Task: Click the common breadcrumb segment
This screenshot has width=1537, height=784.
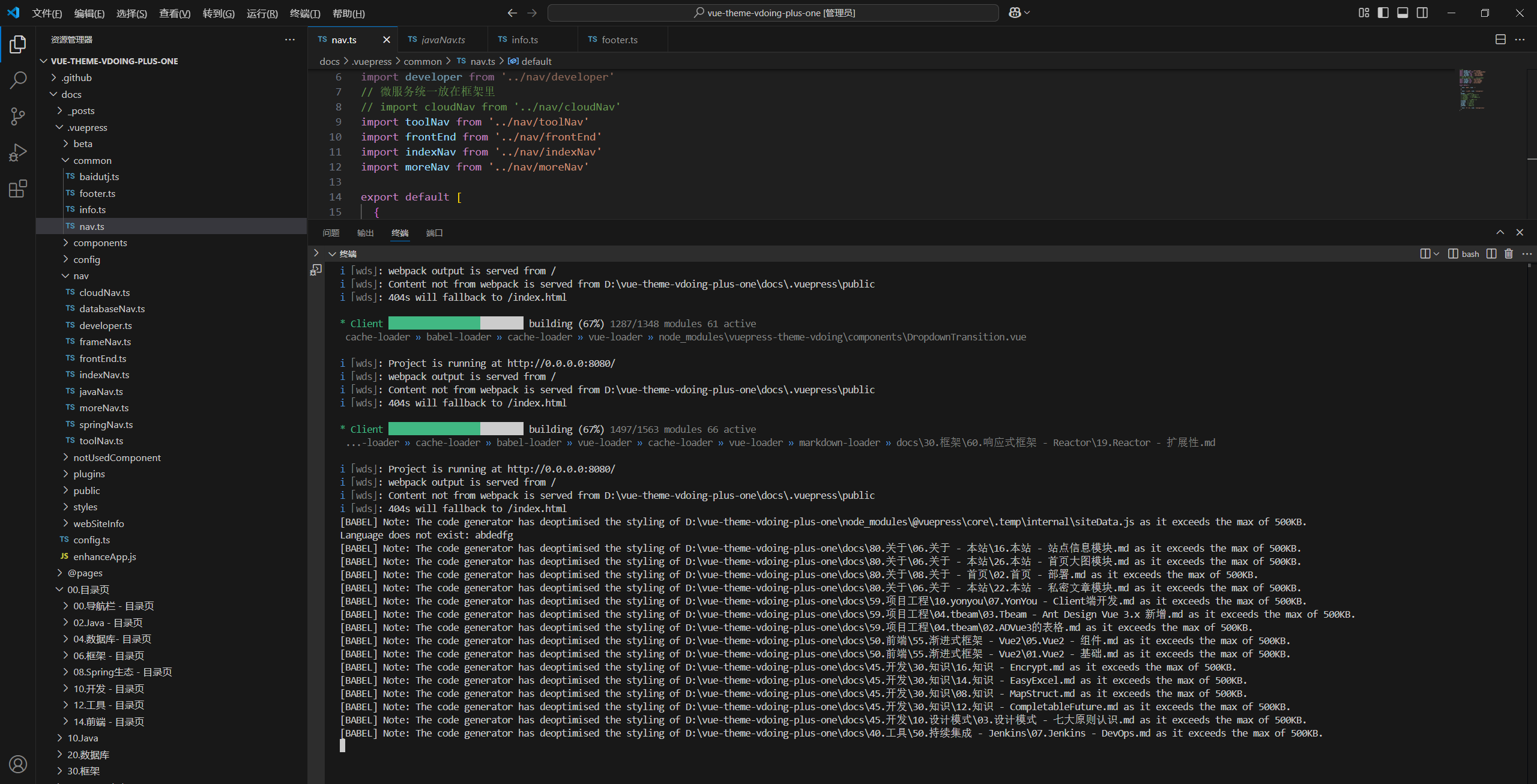Action: [x=423, y=61]
